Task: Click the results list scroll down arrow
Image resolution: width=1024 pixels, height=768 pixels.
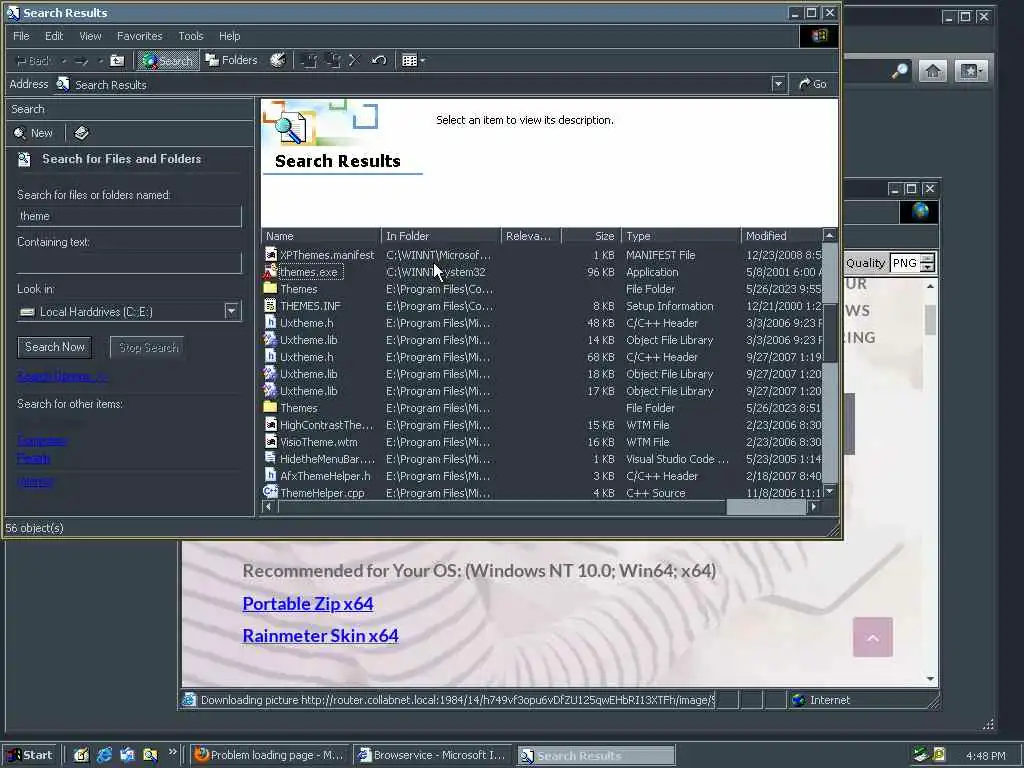Action: [829, 491]
